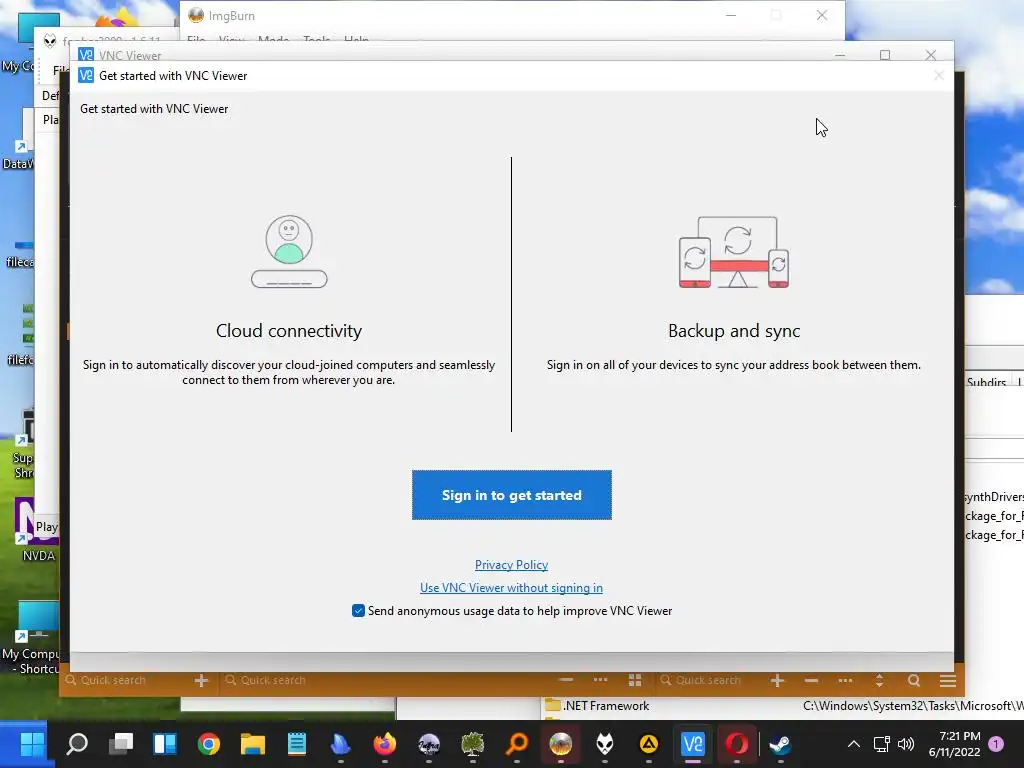
Task: Uncheck Send anonymous usage data checkbox
Action: pos(358,611)
